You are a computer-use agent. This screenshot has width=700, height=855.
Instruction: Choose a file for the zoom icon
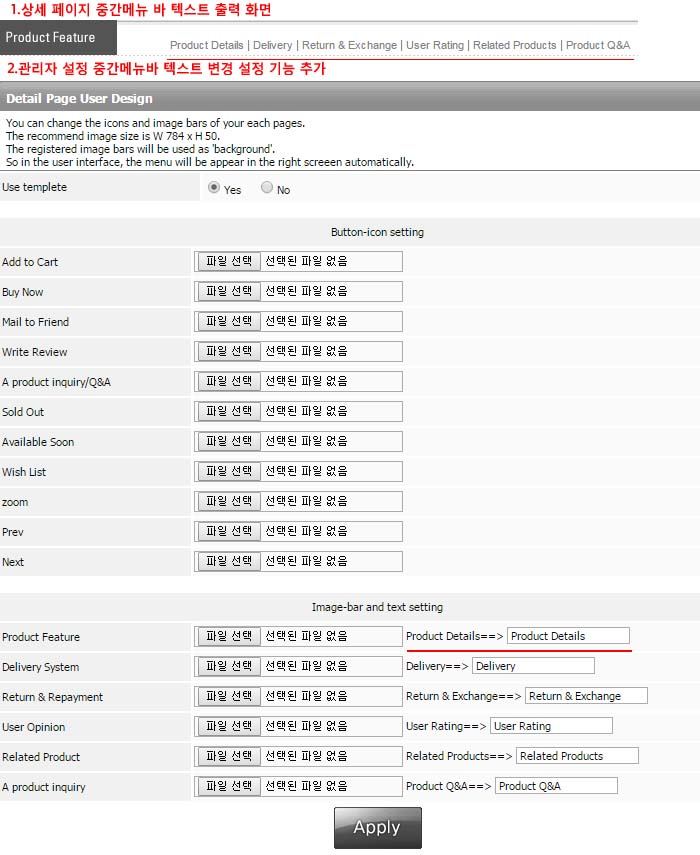tap(229, 502)
